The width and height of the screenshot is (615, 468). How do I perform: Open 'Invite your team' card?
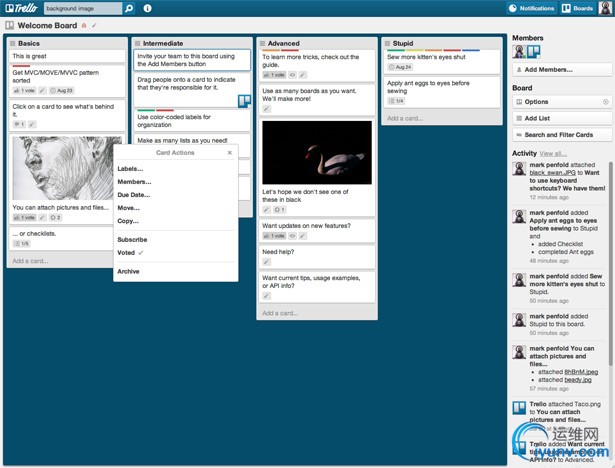192,60
